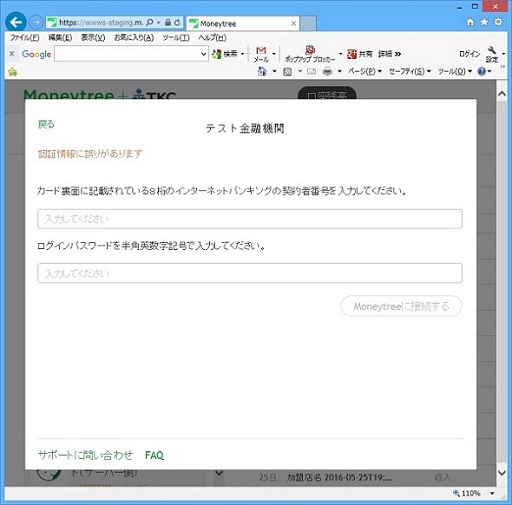Open a new blank tab
Screen dimensions: 512x505
pos(308,23)
